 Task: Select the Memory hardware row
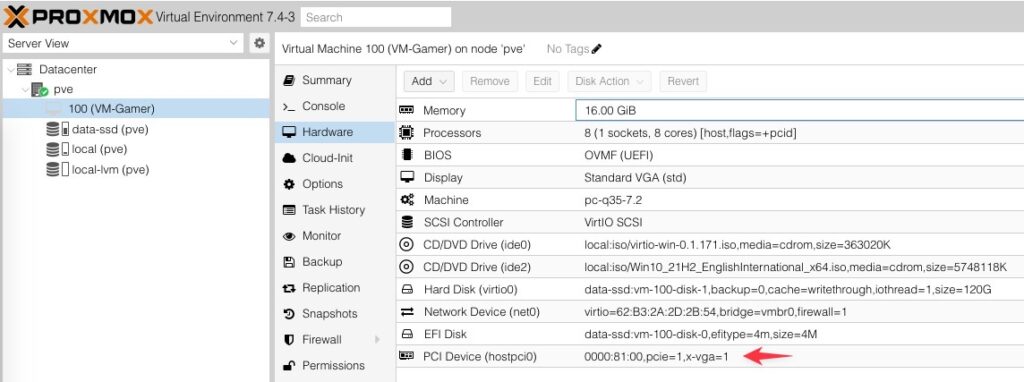tap(710, 110)
